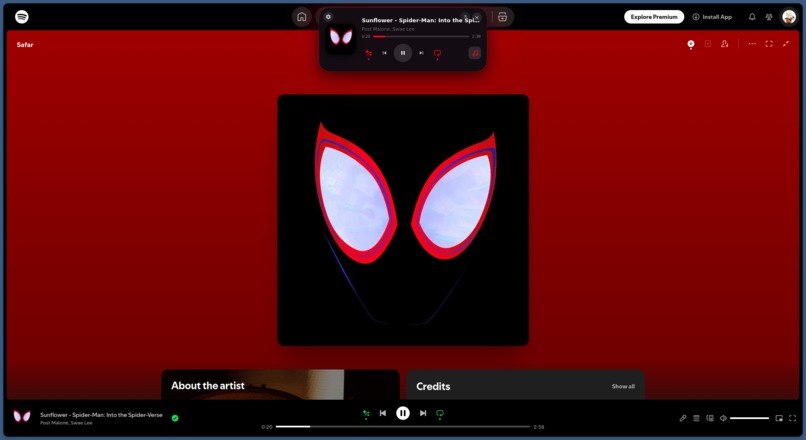This screenshot has width=806, height=440.
Task: Open the music note button in mini player
Action: coord(474,53)
